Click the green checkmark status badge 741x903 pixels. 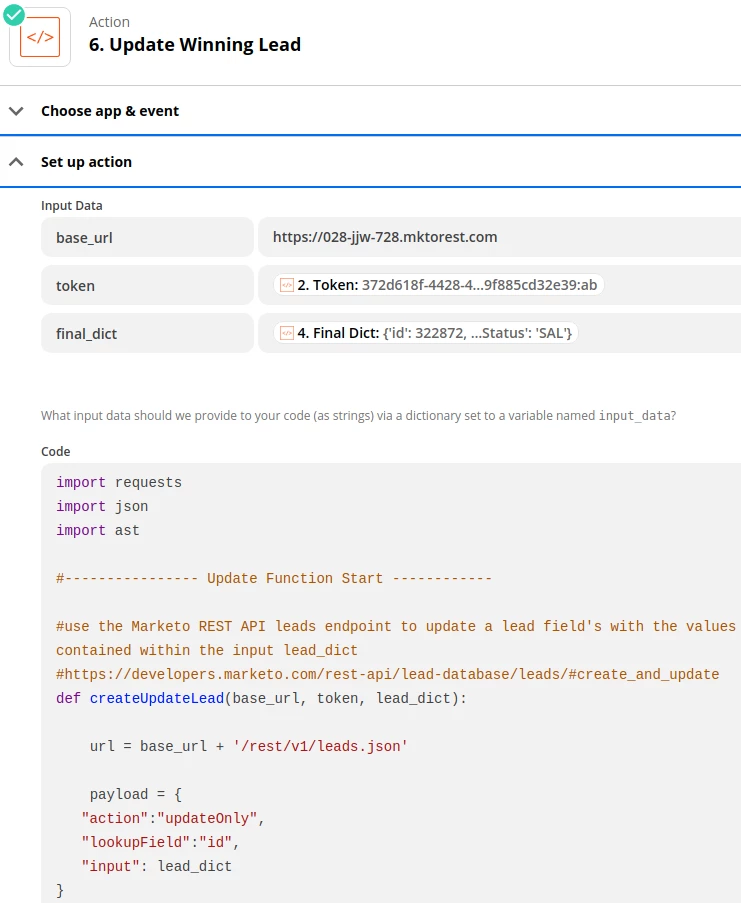click(14, 15)
